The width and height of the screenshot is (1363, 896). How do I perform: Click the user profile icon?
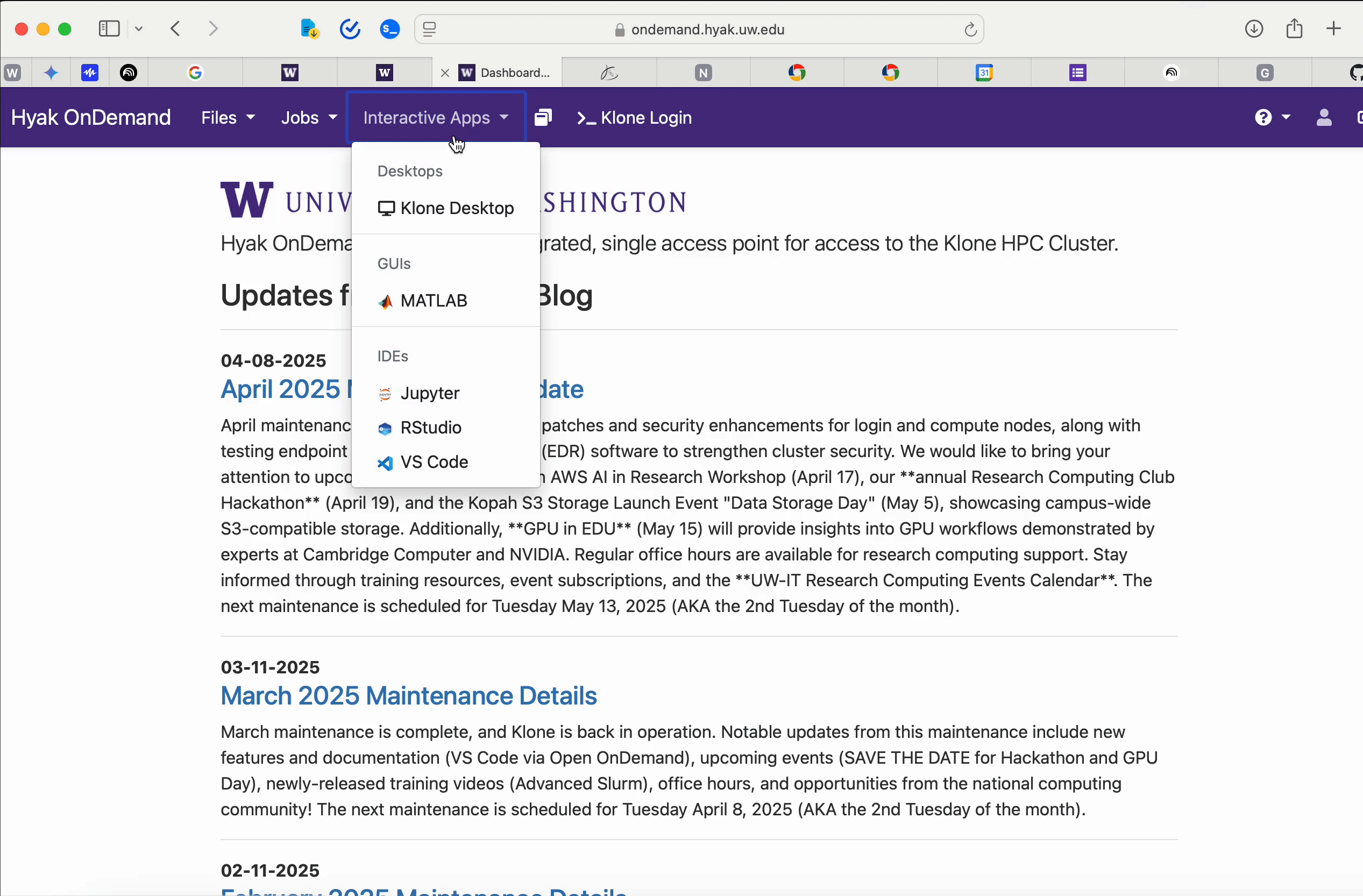point(1324,117)
